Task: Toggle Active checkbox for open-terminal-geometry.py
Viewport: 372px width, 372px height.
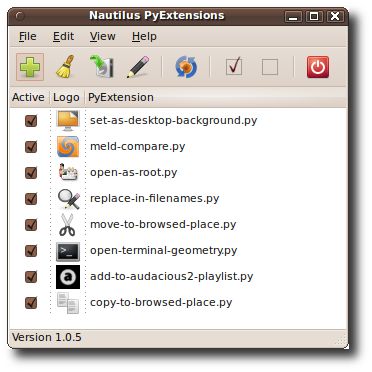Action: [x=31, y=250]
